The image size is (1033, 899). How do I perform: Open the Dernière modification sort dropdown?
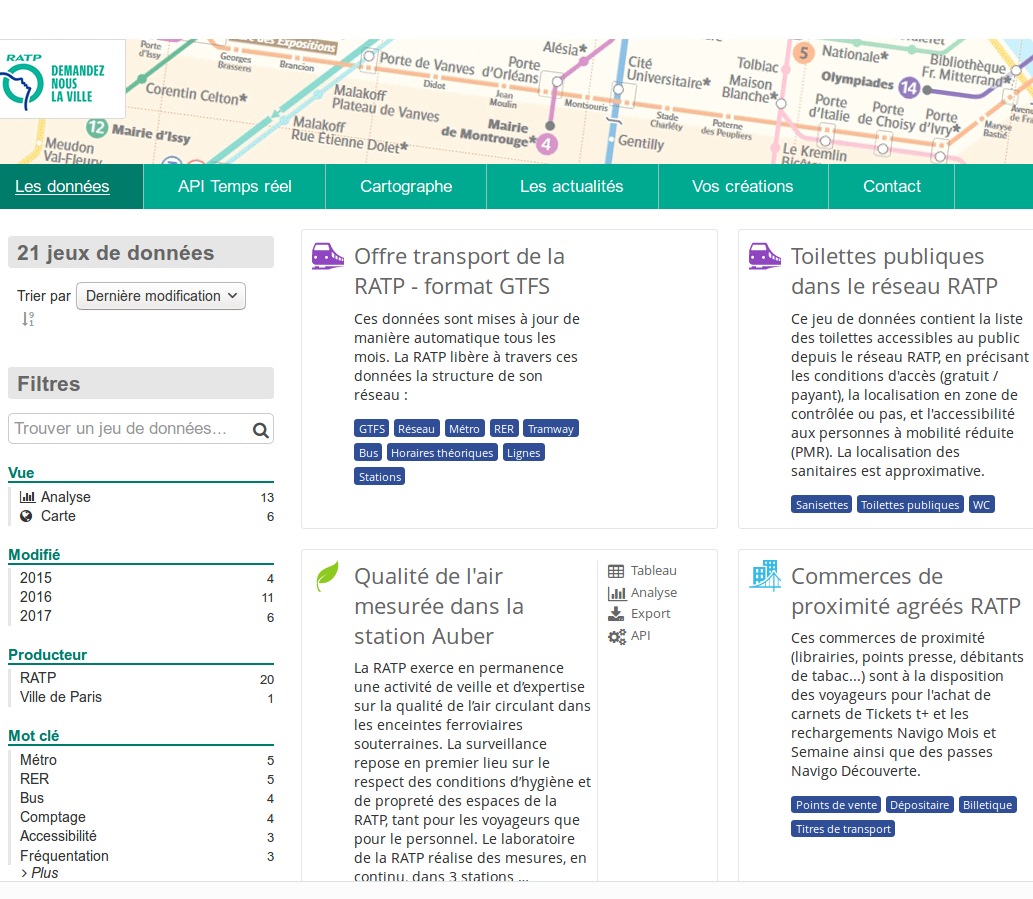tap(161, 296)
